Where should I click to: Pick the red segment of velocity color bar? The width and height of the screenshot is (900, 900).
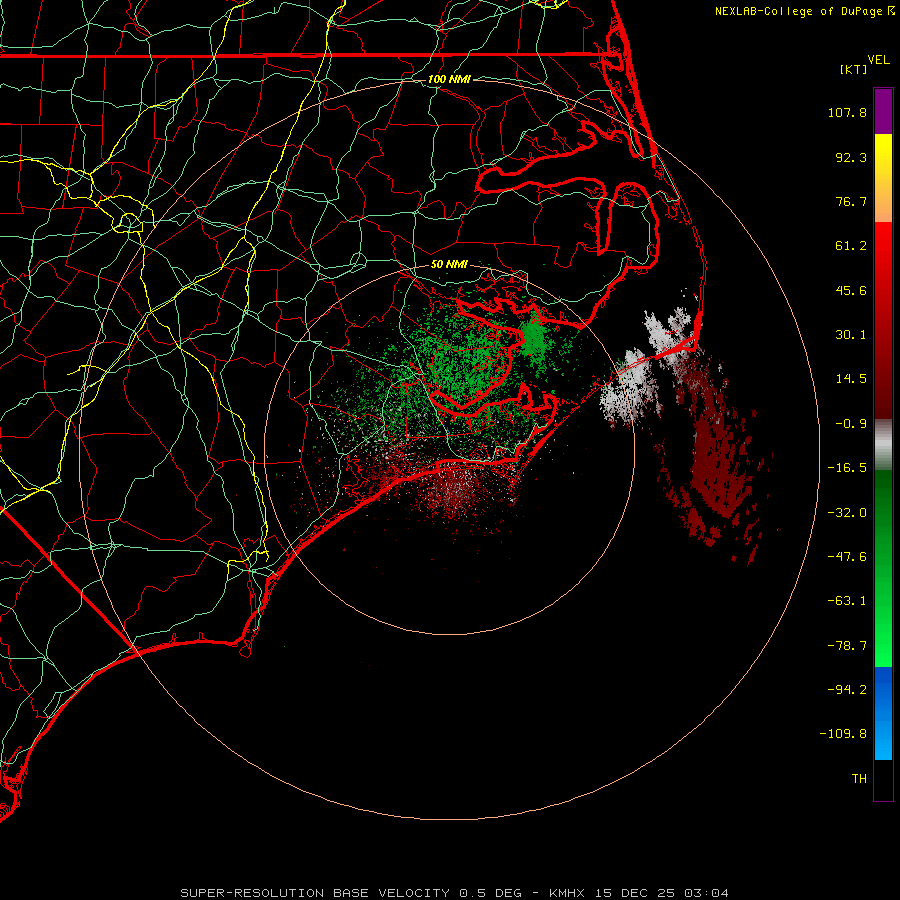(883, 320)
